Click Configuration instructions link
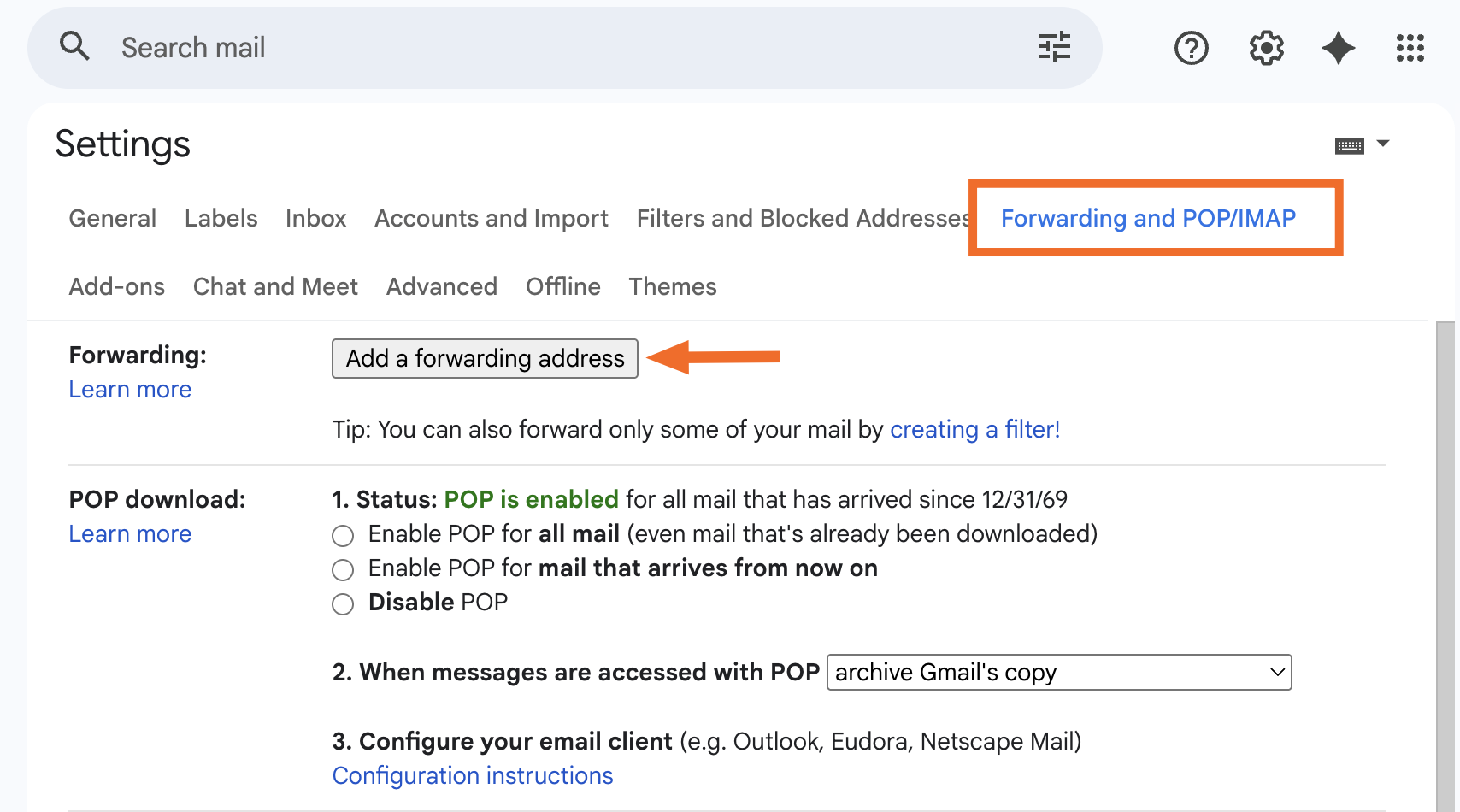 point(473,775)
